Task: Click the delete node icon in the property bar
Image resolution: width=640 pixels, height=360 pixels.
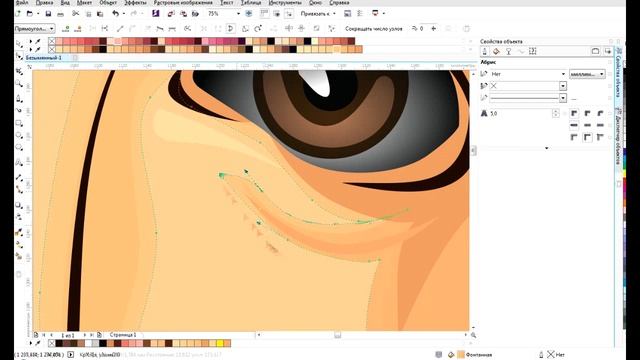Action: pyautogui.click(x=78, y=29)
